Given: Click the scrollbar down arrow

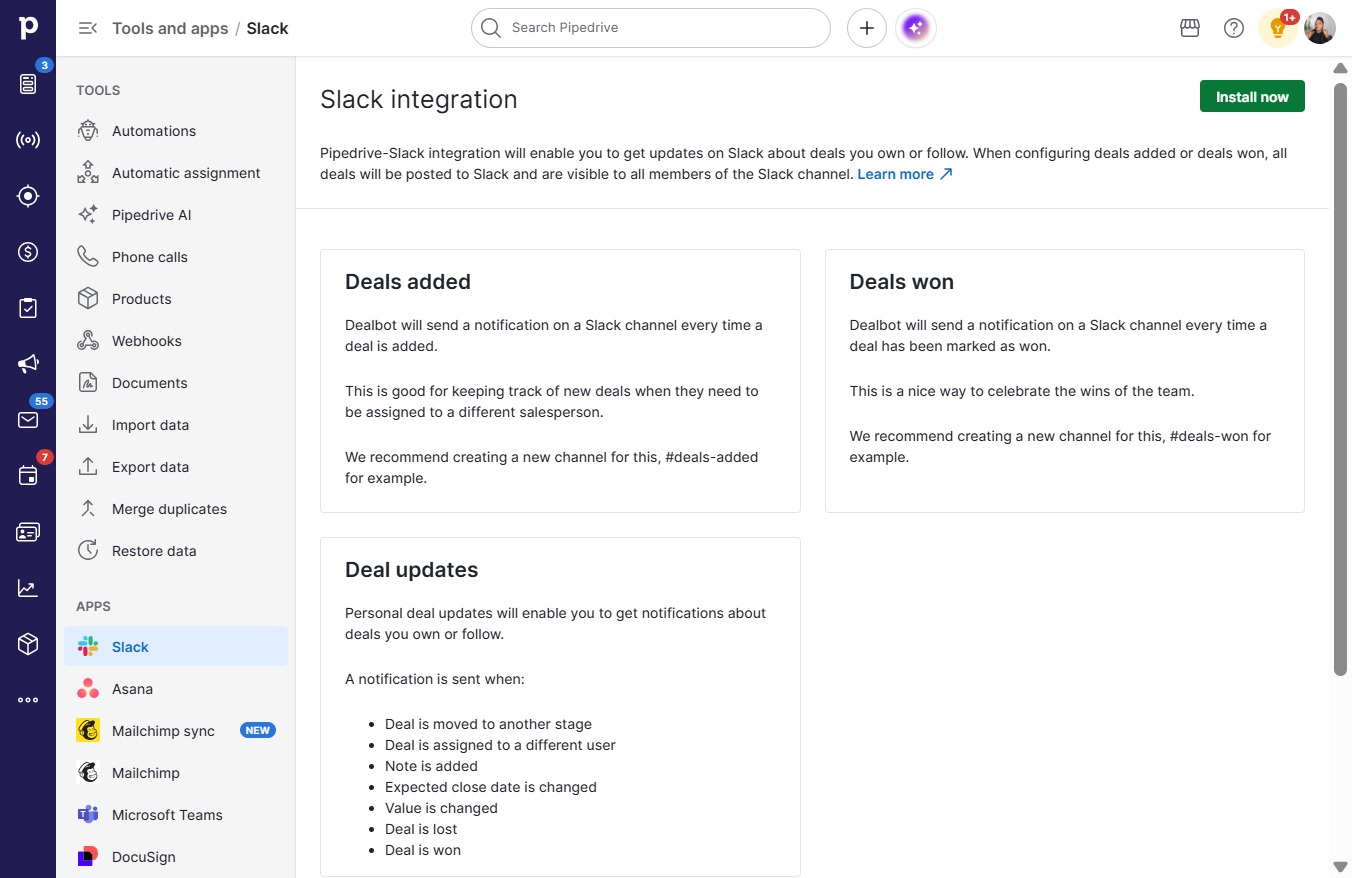Looking at the screenshot, I should (1340, 866).
